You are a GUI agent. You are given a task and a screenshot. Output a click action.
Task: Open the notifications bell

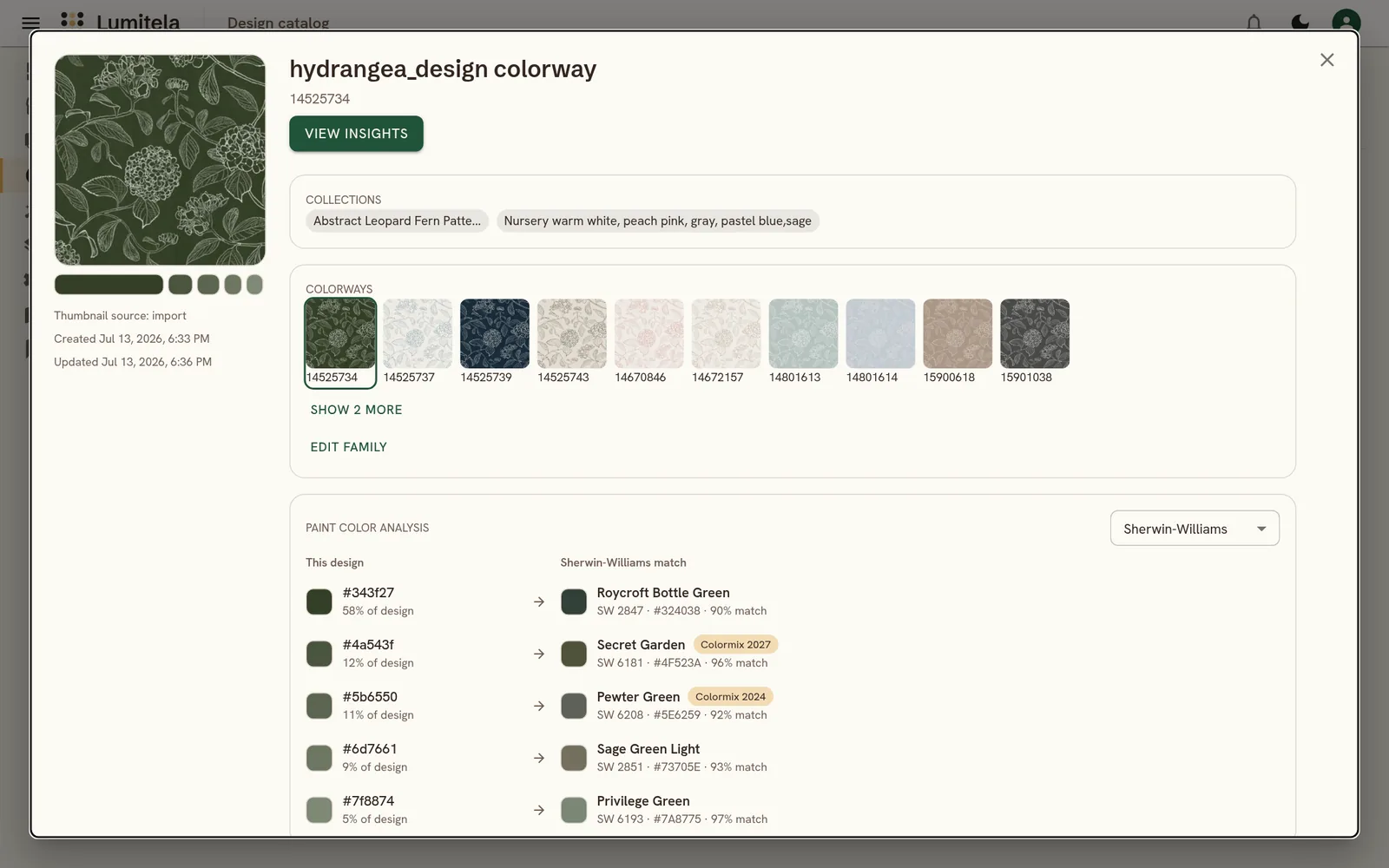point(1254,23)
